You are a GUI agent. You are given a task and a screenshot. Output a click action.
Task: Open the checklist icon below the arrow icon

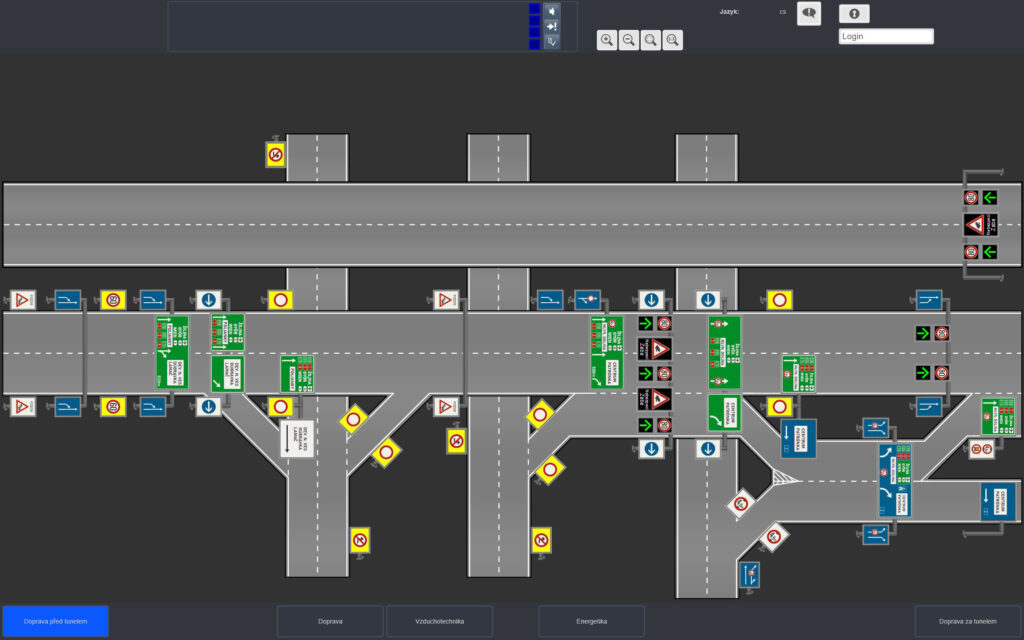(552, 42)
